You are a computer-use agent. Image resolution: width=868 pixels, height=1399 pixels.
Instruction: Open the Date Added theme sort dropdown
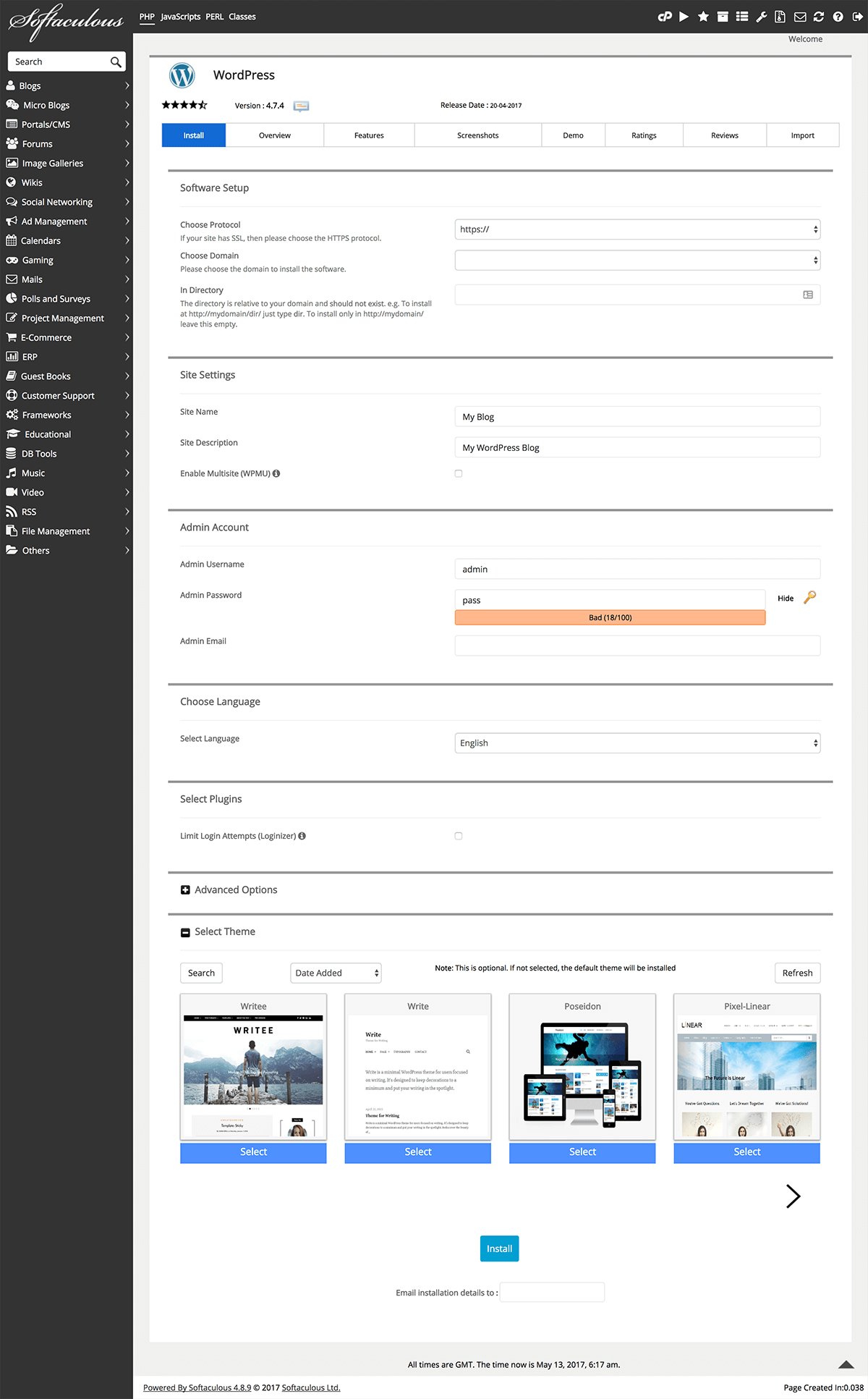pos(336,973)
